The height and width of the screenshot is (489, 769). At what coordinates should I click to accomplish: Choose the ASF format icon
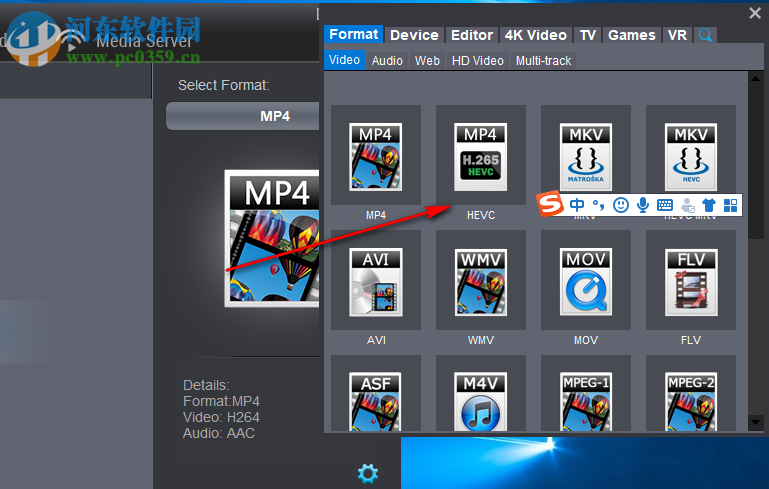click(376, 402)
